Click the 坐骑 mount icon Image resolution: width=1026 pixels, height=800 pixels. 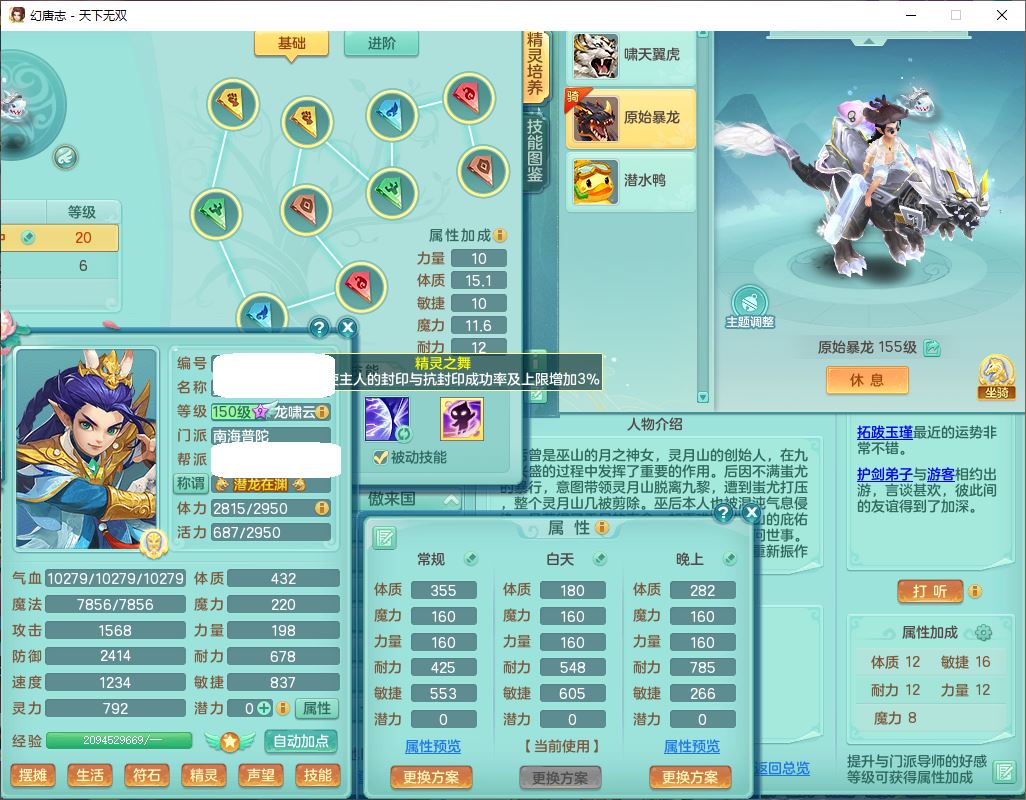point(995,372)
